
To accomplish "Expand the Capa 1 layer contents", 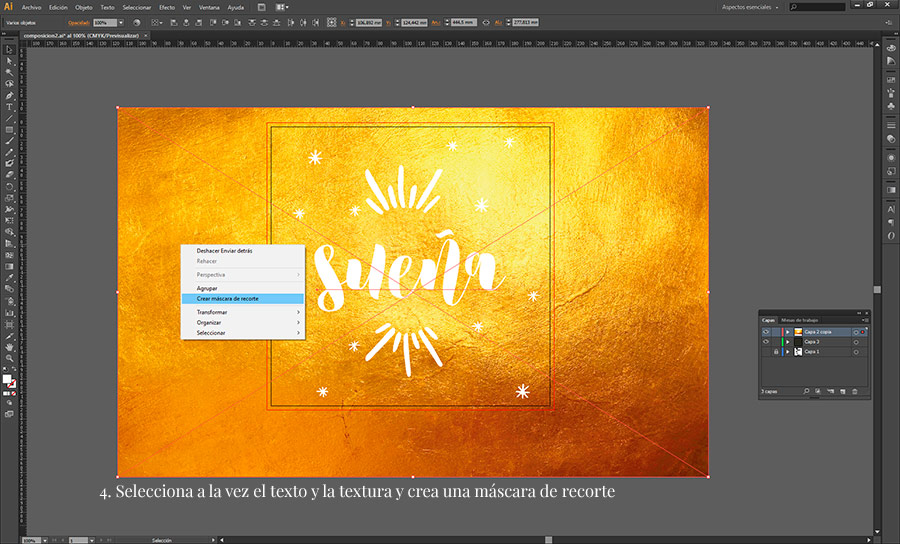I will [x=788, y=352].
